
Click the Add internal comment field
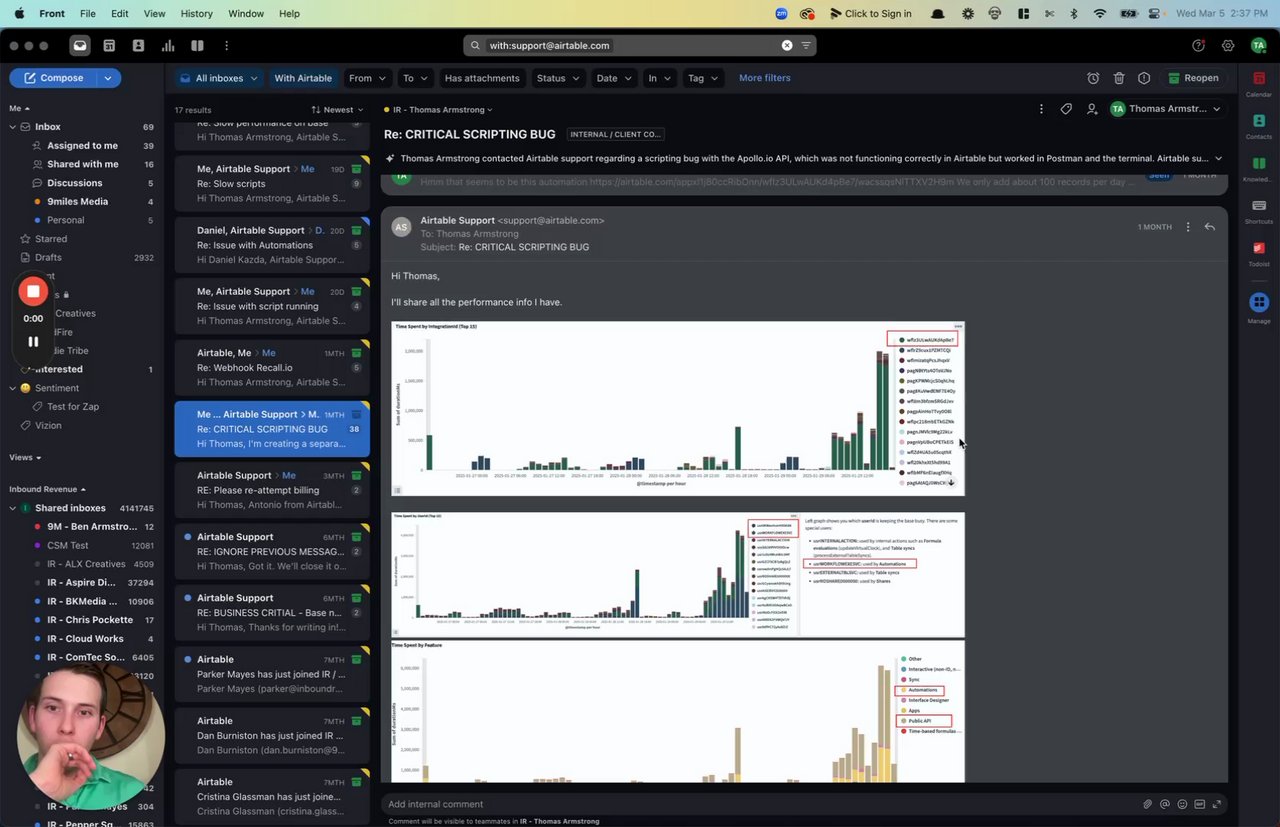click(760, 804)
